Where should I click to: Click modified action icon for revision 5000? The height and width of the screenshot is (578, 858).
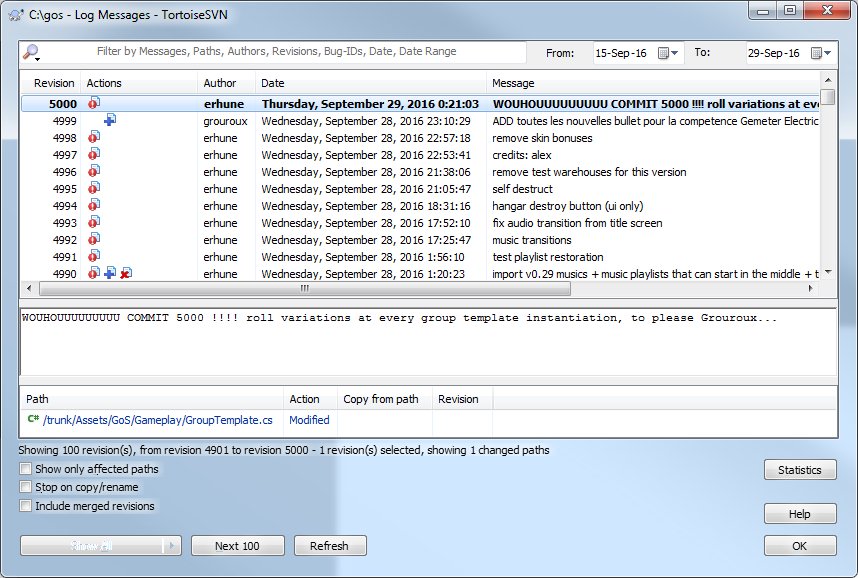94,103
